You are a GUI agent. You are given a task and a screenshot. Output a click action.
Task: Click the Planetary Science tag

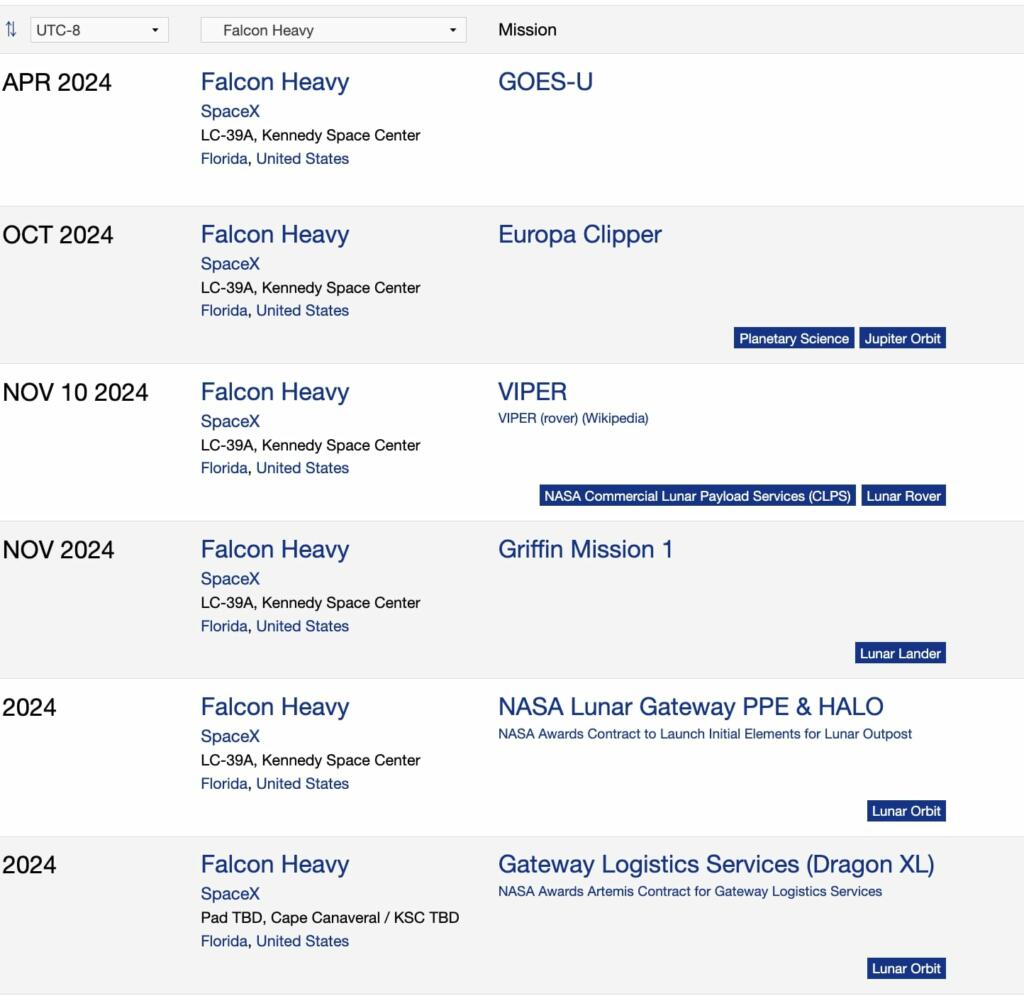point(794,339)
